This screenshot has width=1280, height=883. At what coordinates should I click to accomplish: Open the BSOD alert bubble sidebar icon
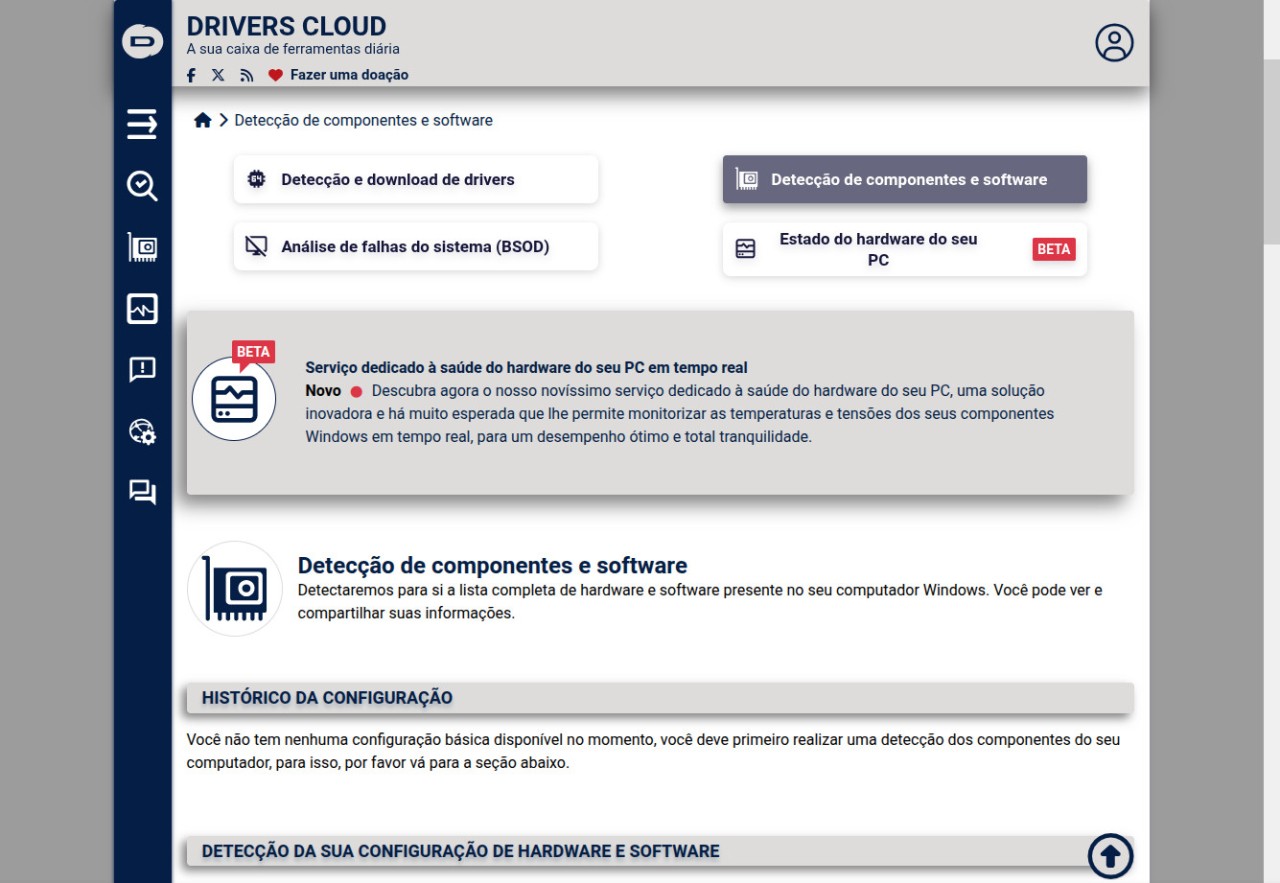142,370
